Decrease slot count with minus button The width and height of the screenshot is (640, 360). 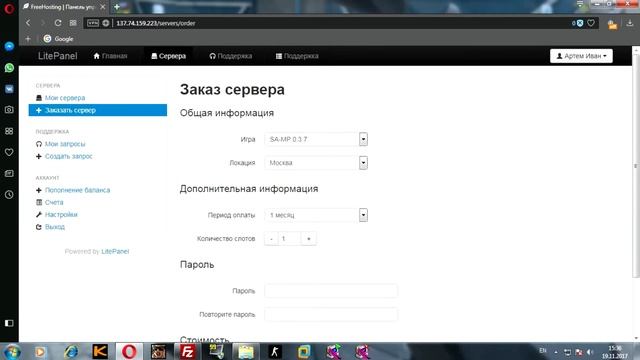click(271, 239)
